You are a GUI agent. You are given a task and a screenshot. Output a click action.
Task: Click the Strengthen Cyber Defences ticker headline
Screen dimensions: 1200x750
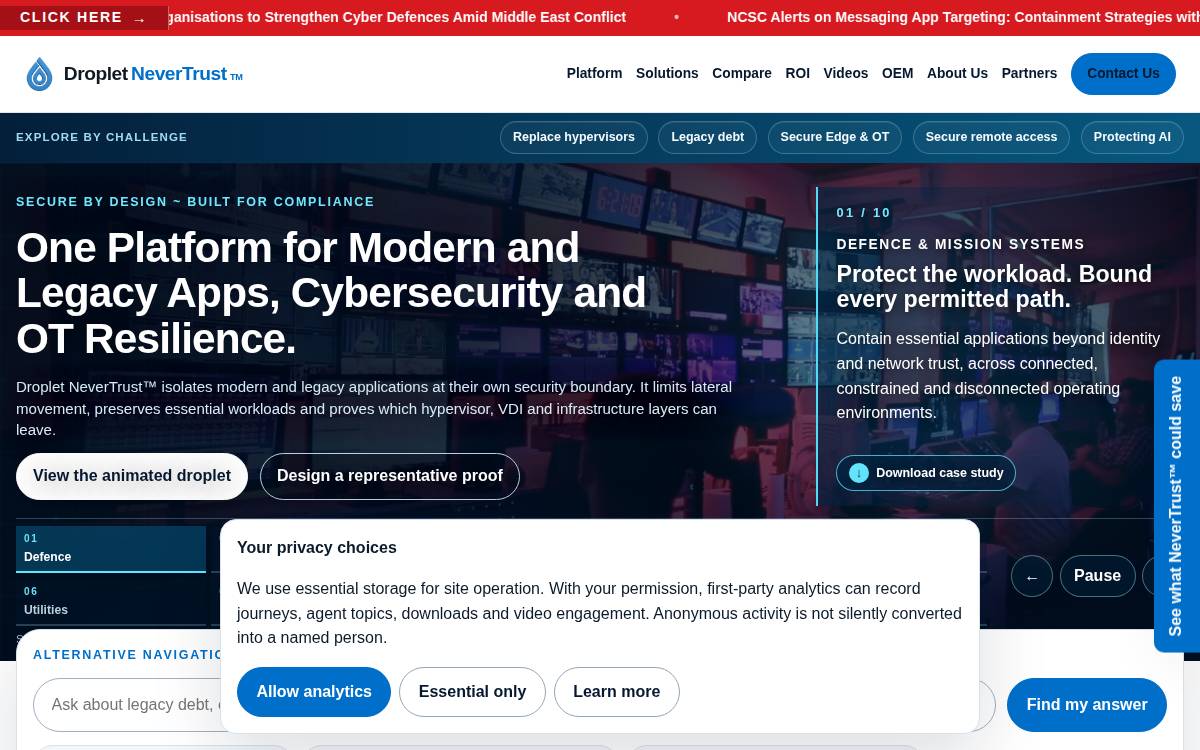[x=397, y=17]
